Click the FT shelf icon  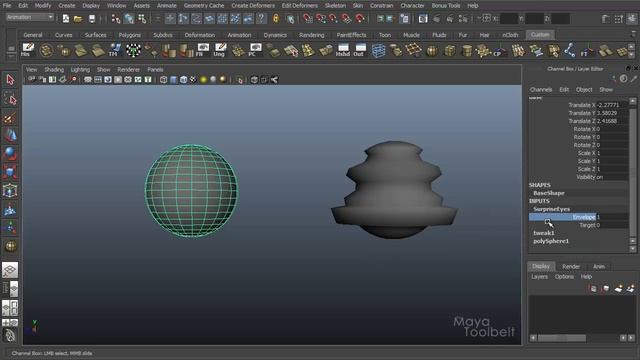(587, 51)
